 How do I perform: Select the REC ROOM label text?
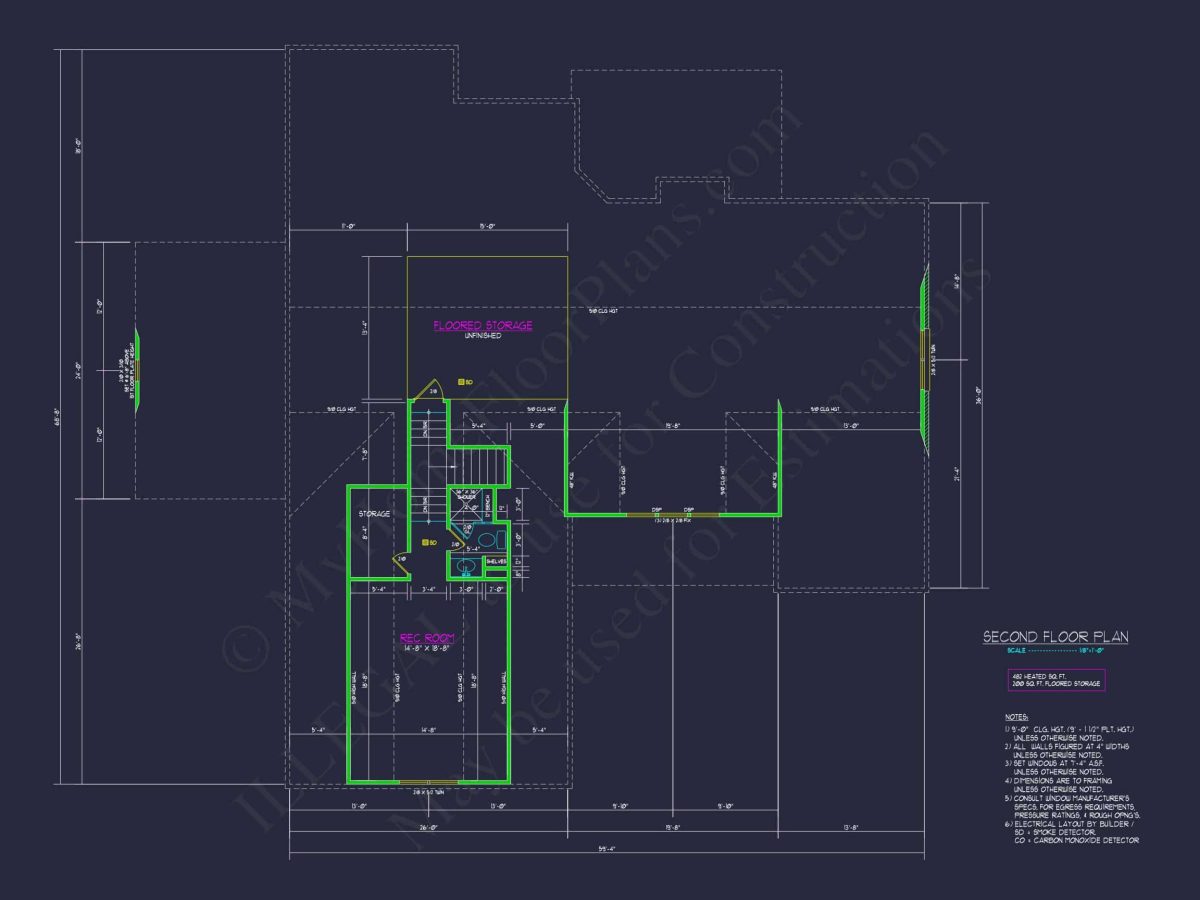tap(428, 637)
